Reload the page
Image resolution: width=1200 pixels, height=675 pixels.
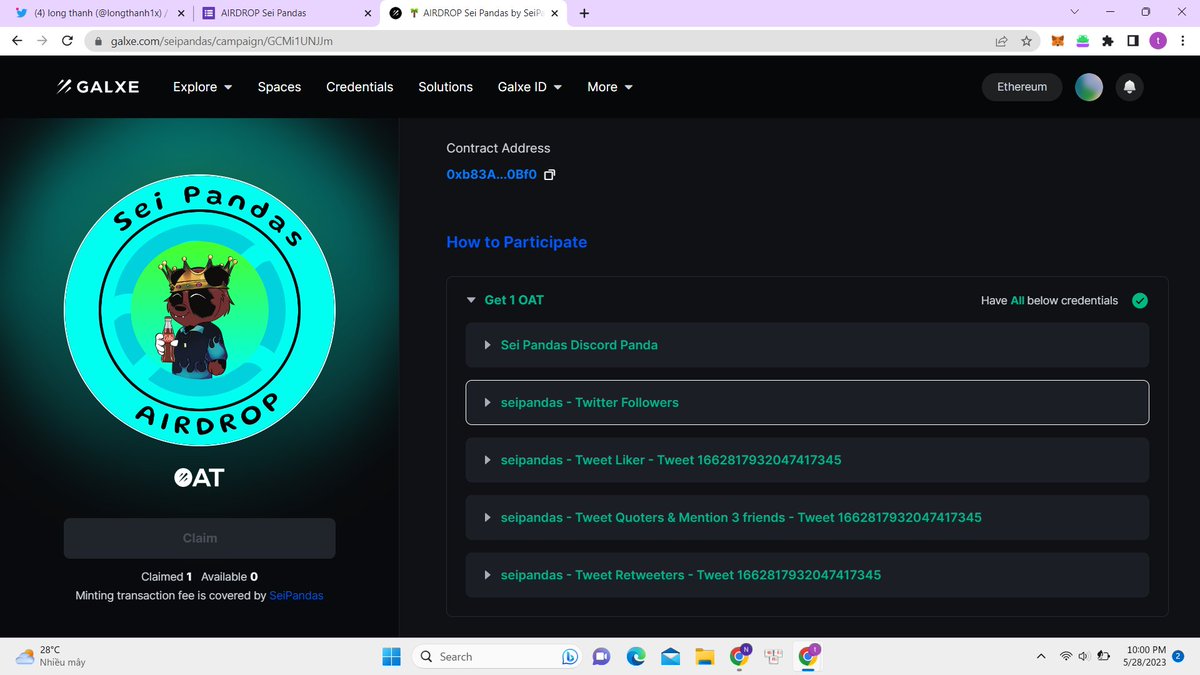67,41
